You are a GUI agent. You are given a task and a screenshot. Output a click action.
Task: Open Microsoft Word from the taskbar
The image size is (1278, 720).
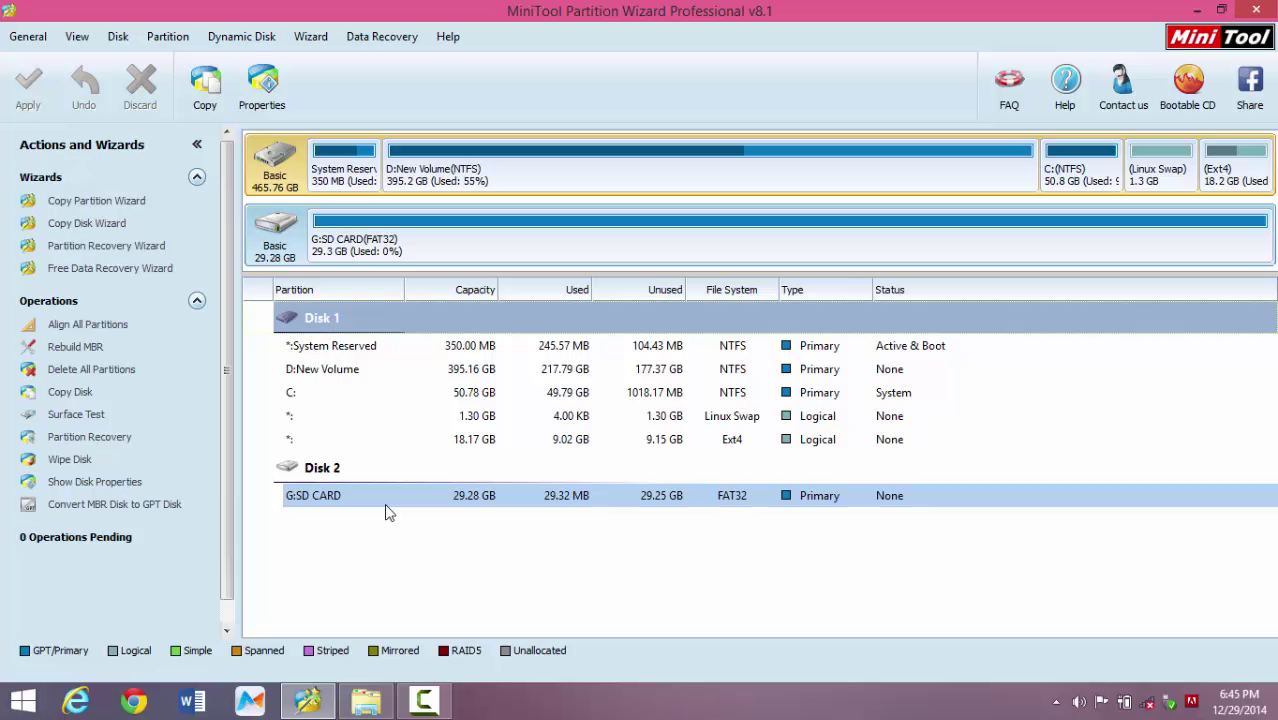[x=192, y=701]
